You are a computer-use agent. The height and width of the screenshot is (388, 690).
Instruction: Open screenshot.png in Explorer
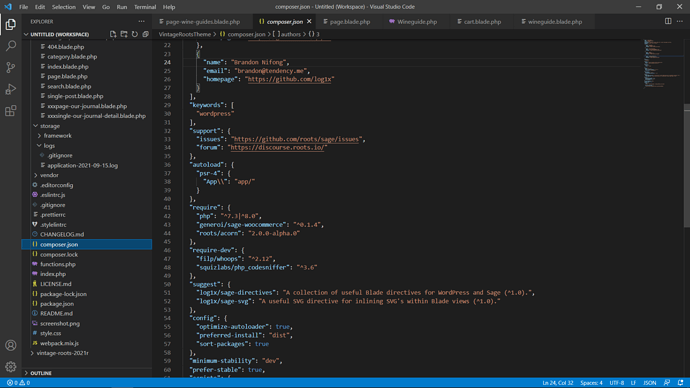tap(60, 323)
